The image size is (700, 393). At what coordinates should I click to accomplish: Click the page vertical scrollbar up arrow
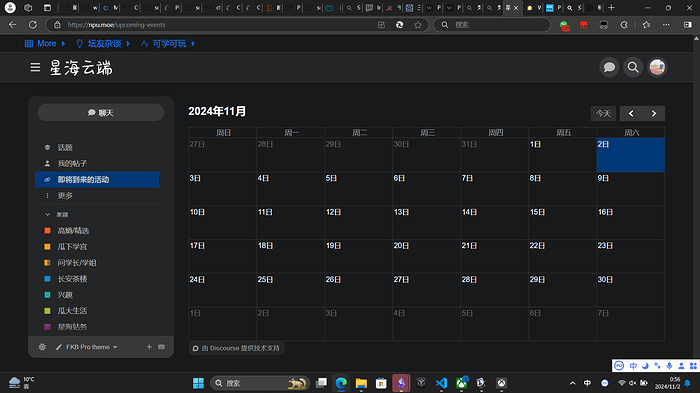click(696, 39)
